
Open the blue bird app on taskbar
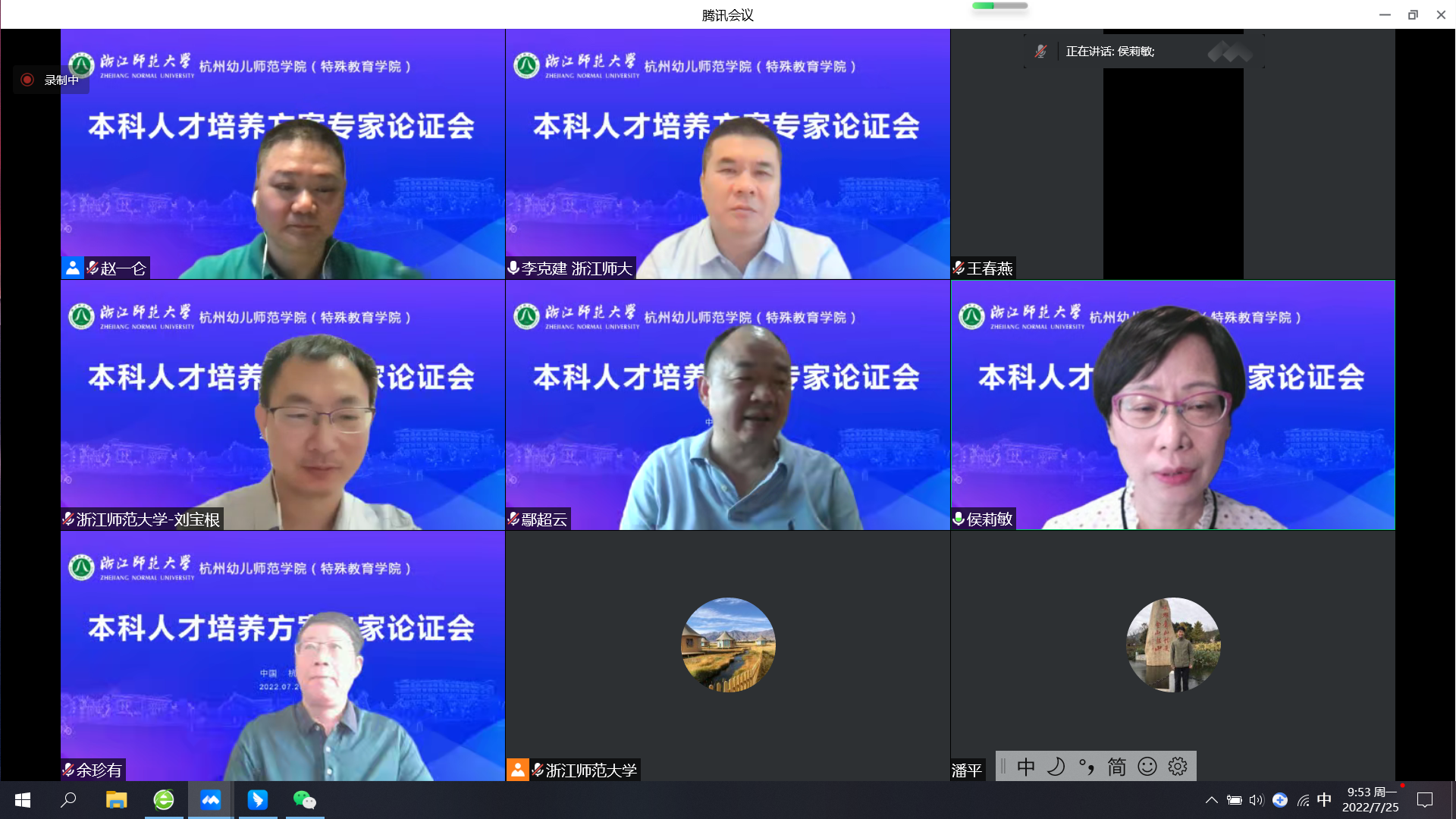(258, 800)
